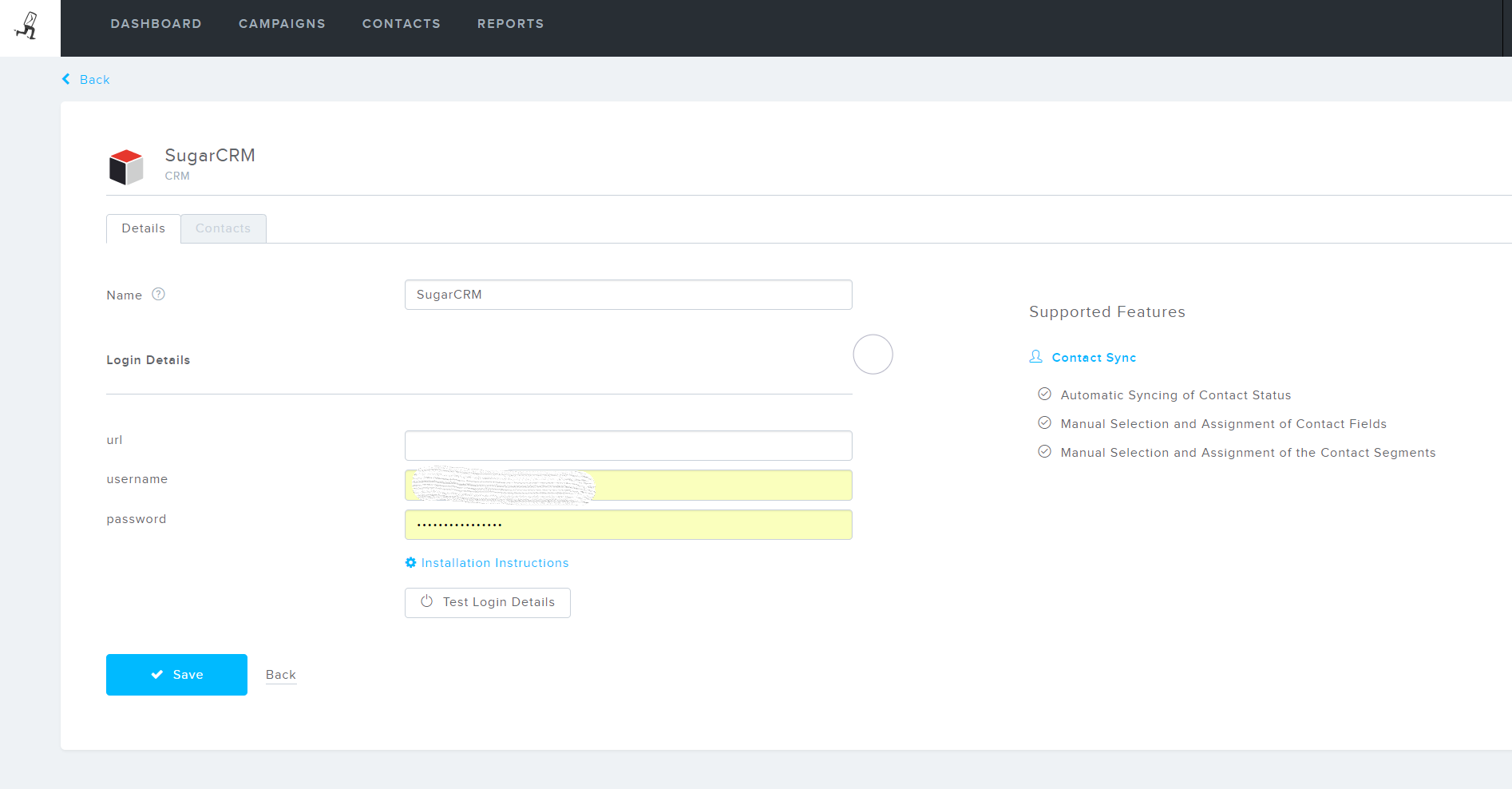The image size is (1512, 789).
Task: Open the Contacts navigation menu
Action: click(x=402, y=24)
